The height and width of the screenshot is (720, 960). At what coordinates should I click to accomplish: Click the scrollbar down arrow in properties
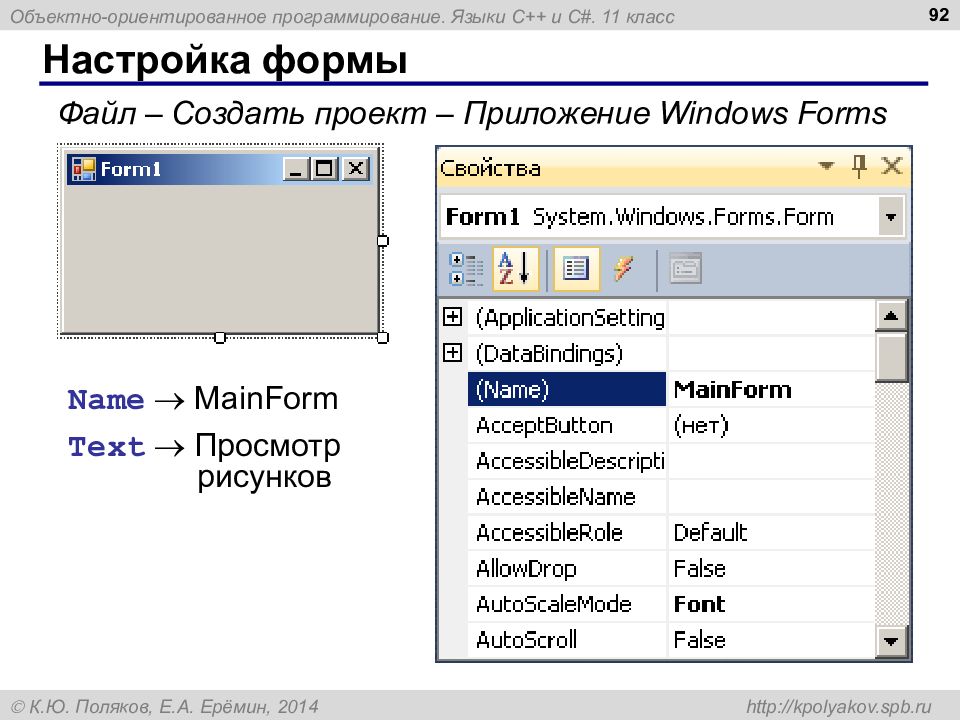click(x=891, y=642)
